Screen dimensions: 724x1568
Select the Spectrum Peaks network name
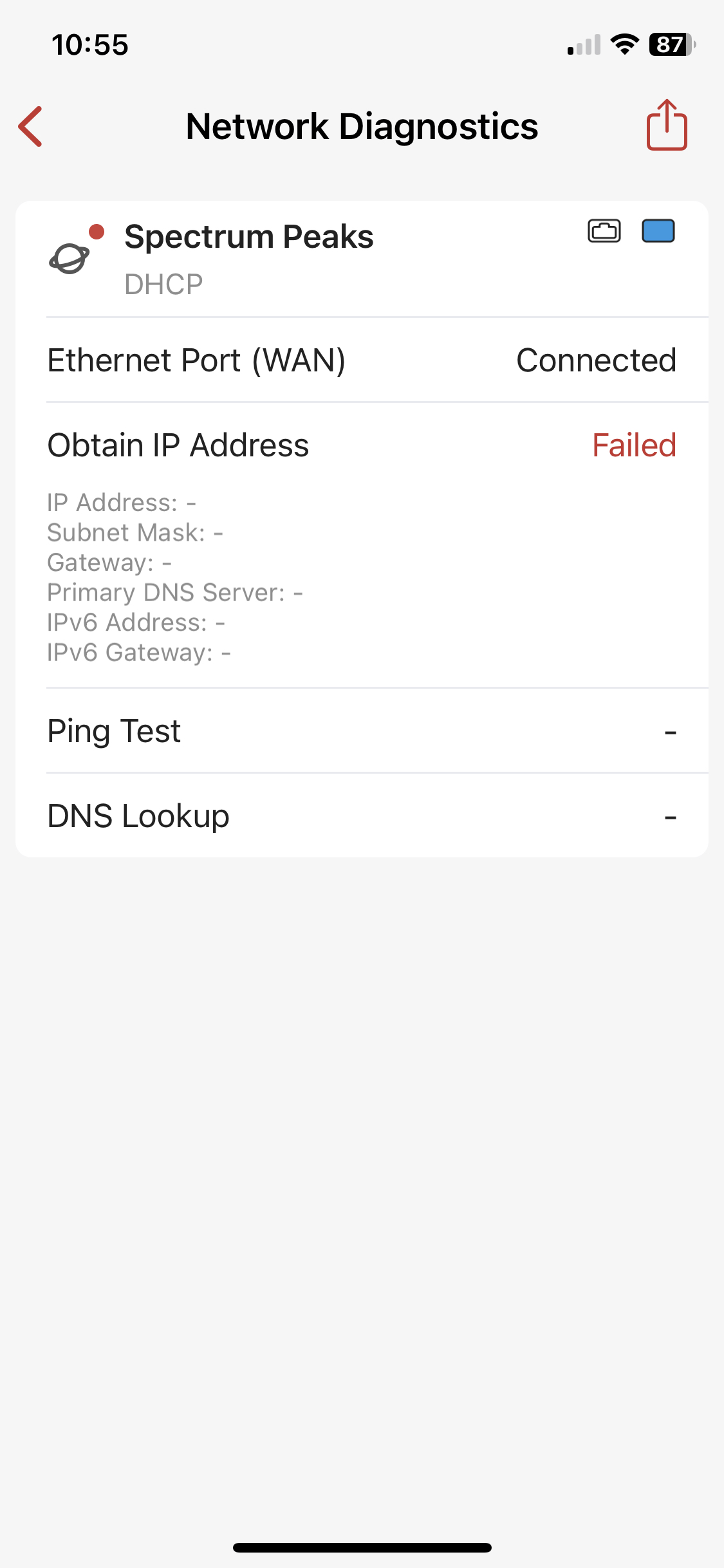(248, 236)
